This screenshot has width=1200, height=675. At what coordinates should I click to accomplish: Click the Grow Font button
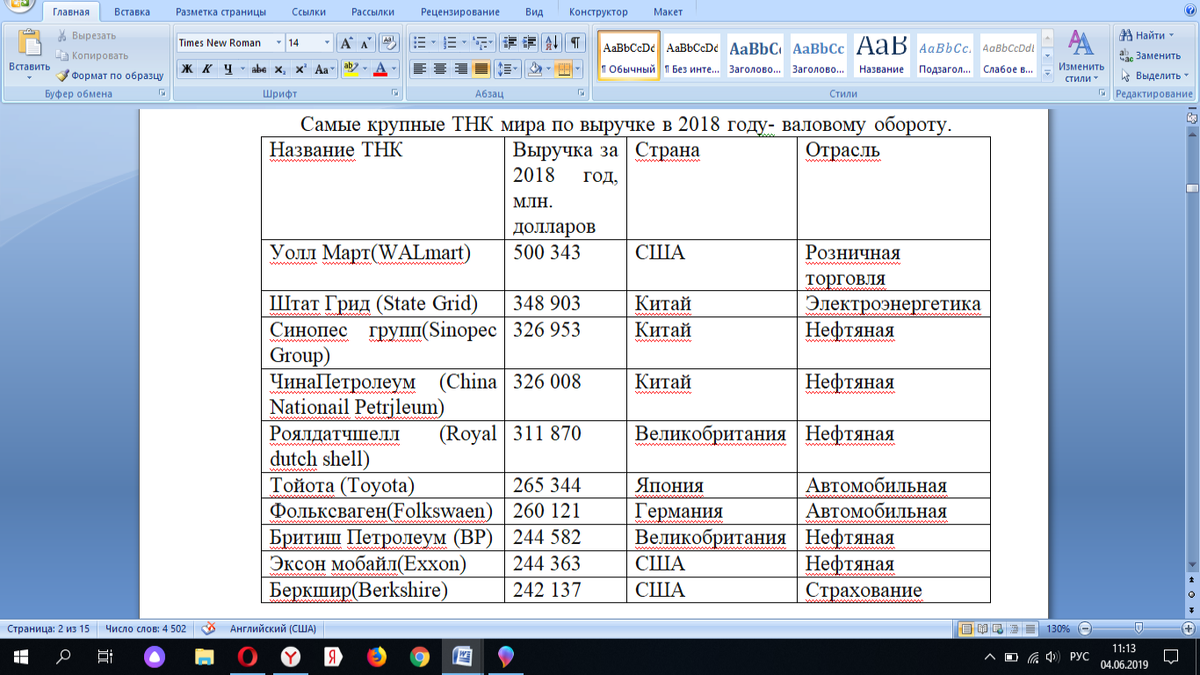point(346,43)
